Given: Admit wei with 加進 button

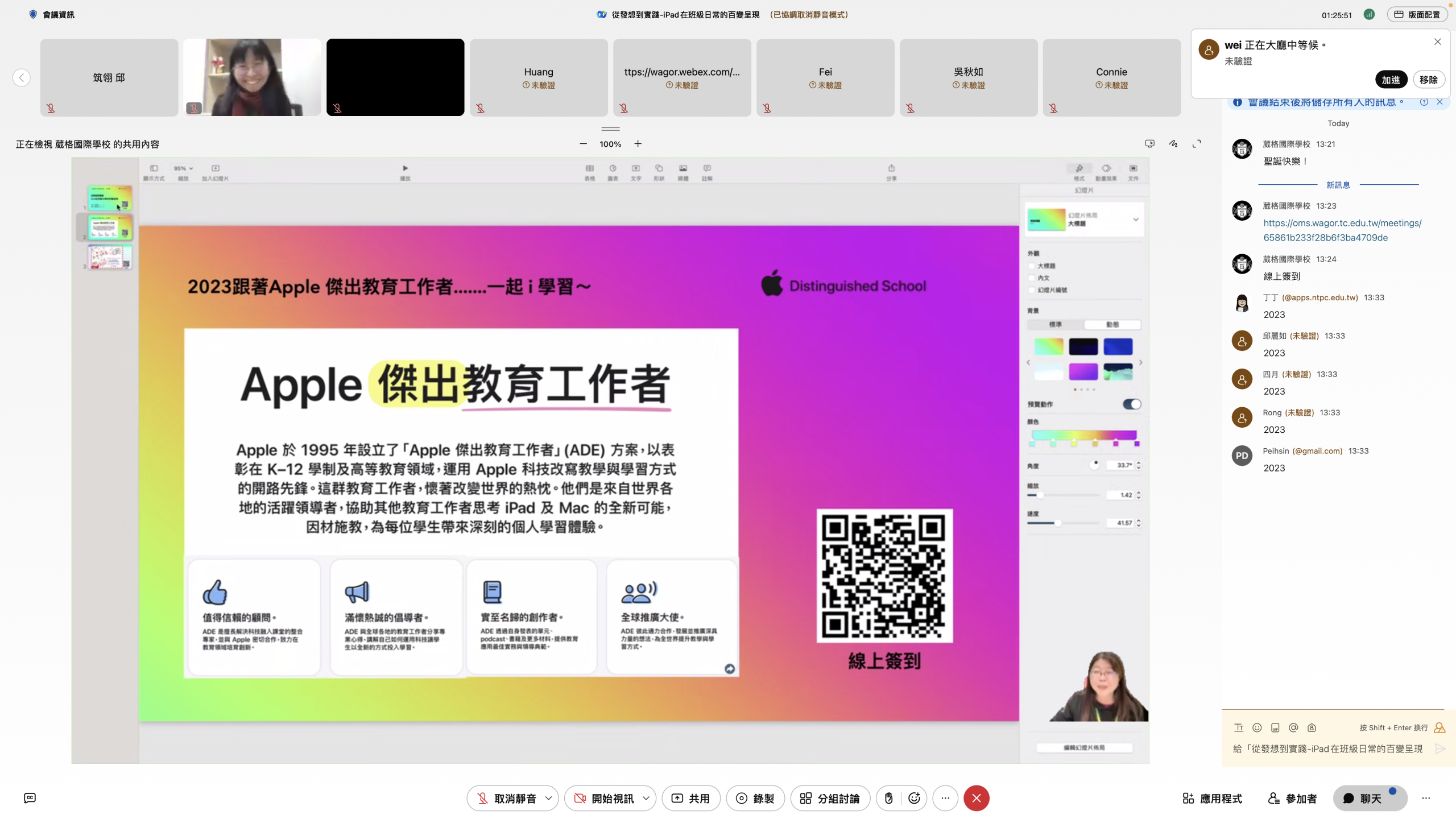Looking at the screenshot, I should click(x=1391, y=80).
